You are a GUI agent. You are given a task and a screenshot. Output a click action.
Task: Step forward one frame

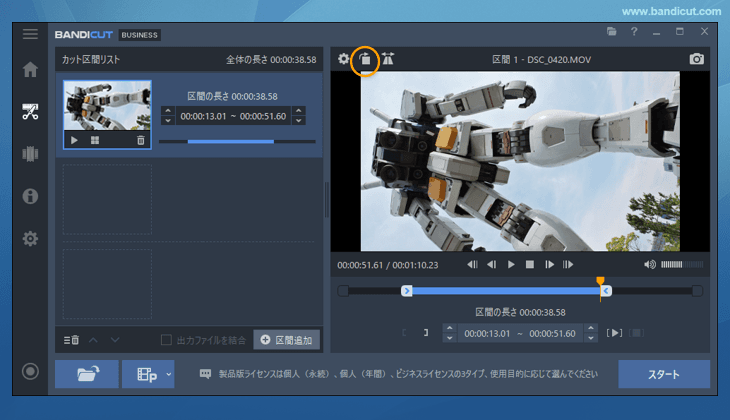[549, 264]
